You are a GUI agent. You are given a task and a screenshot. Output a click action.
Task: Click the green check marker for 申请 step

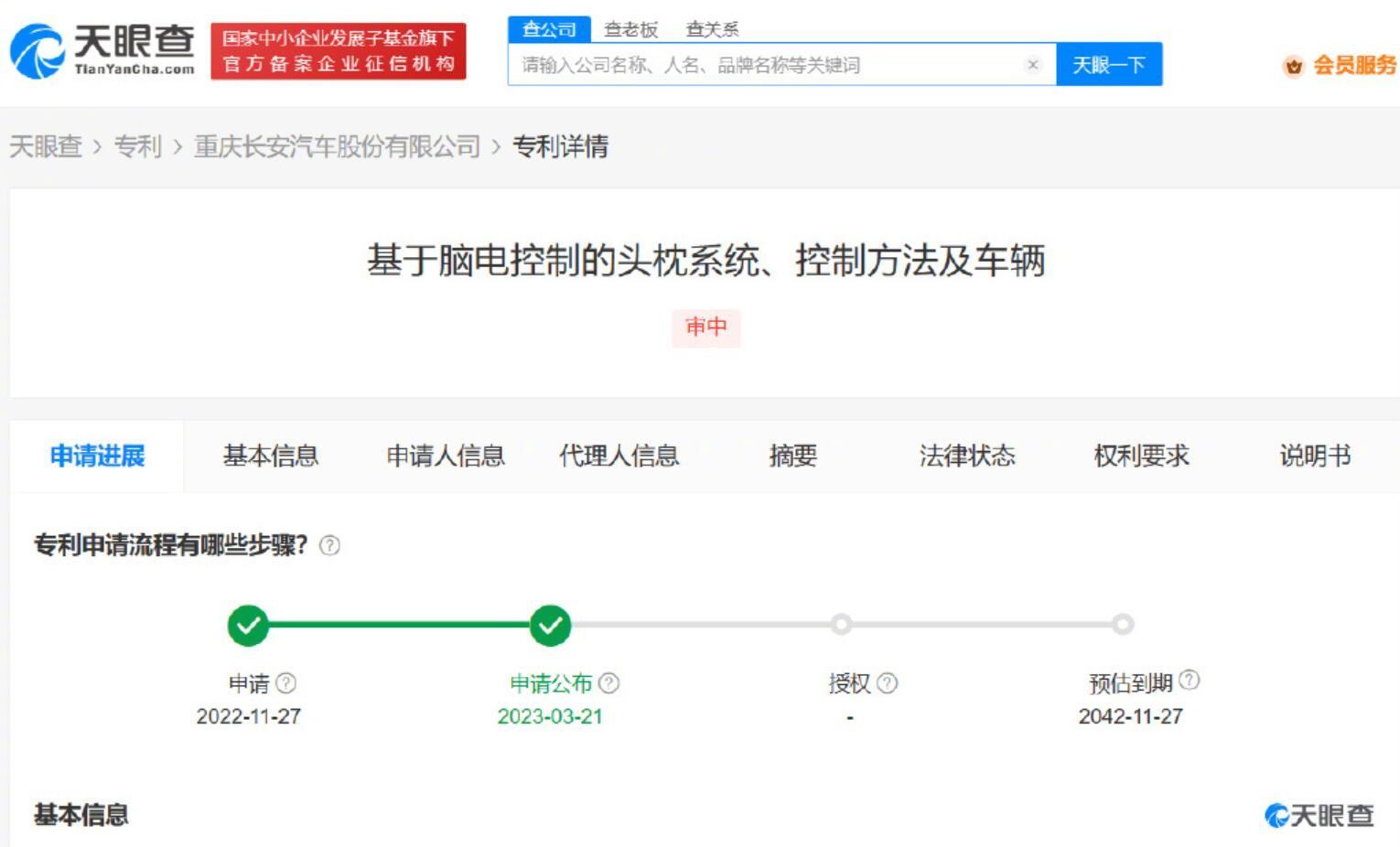point(248,626)
